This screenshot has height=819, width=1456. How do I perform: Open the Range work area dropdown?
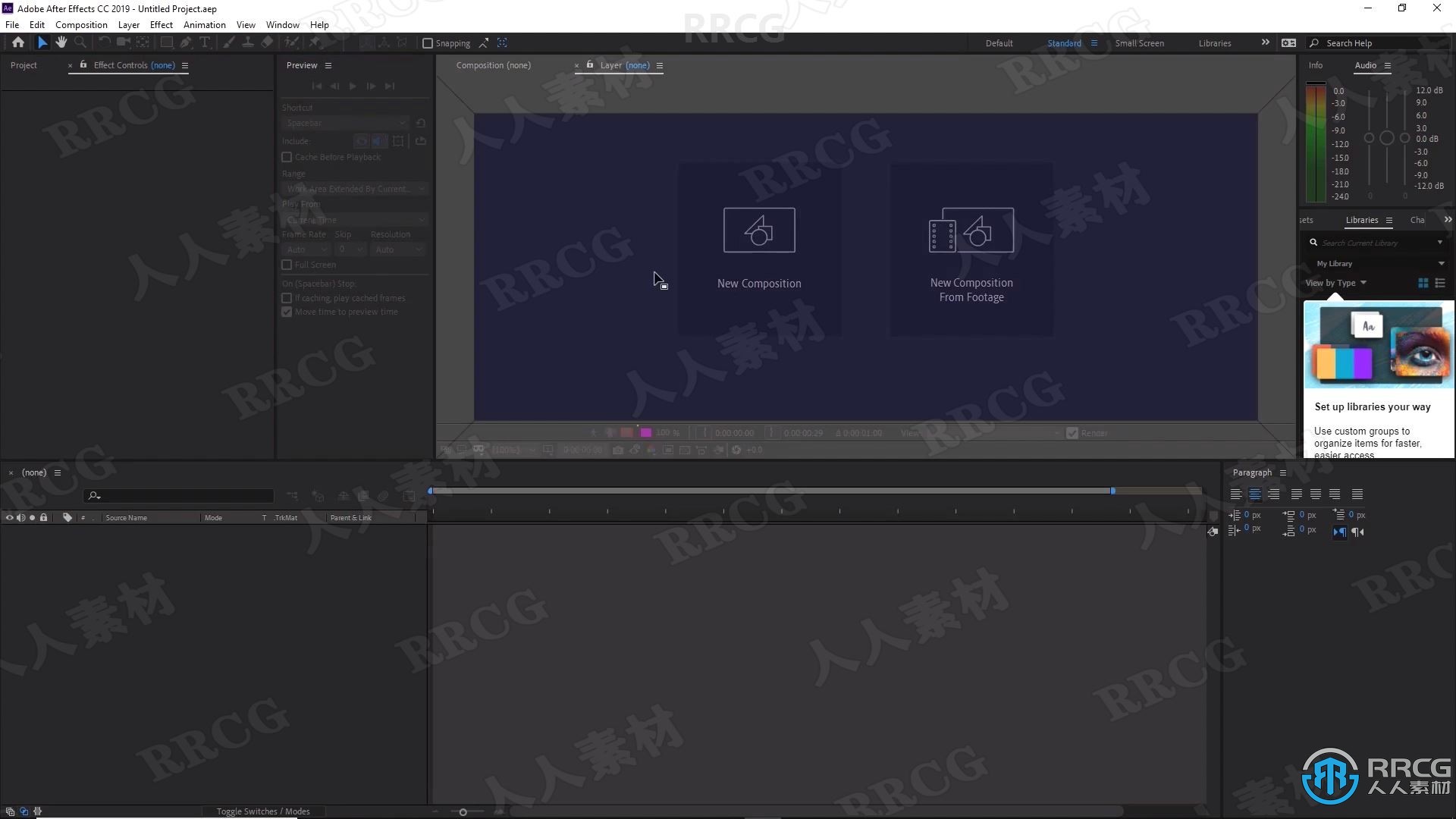pyautogui.click(x=356, y=189)
